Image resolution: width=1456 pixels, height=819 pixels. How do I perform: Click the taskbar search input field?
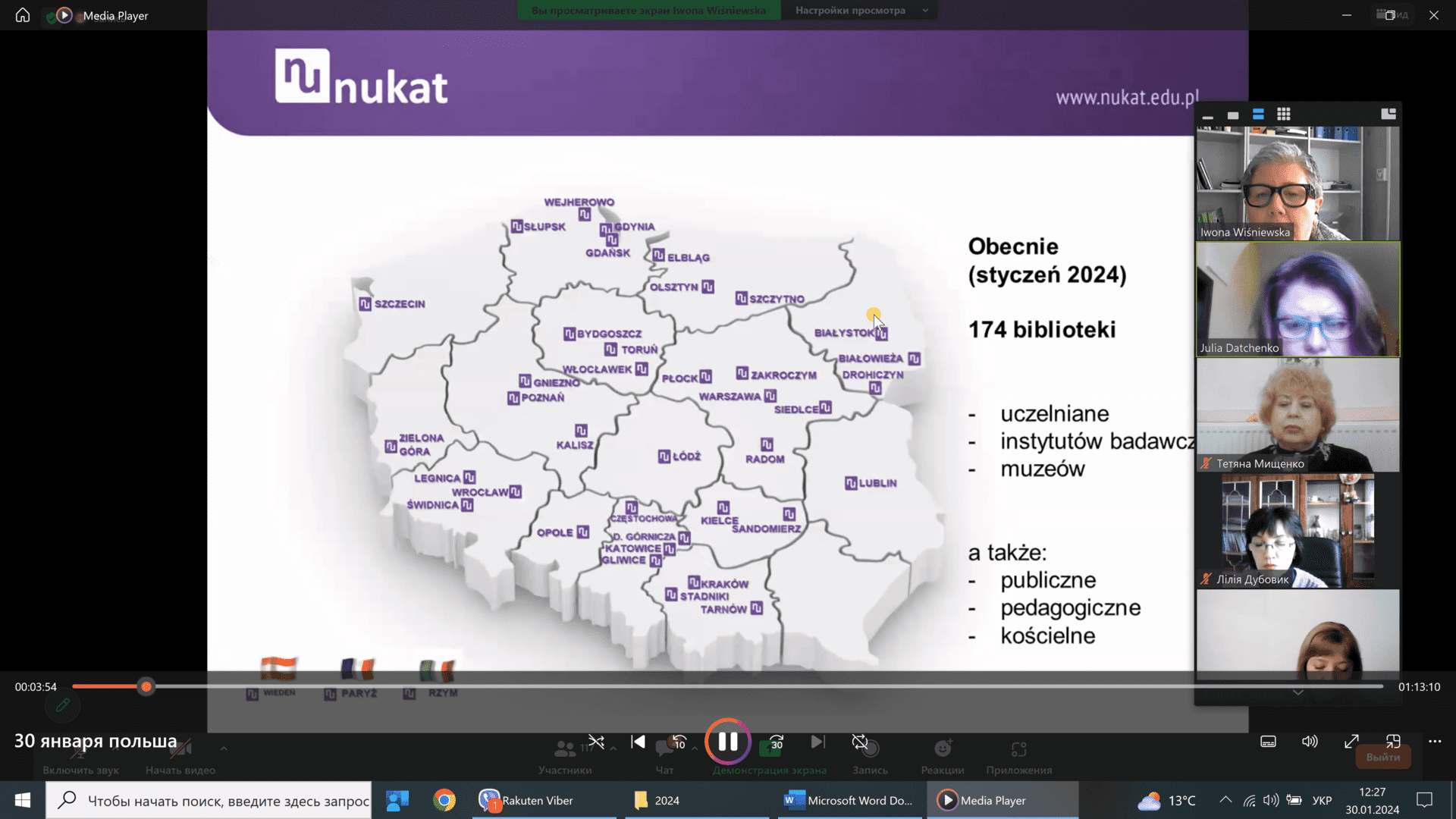[209, 800]
